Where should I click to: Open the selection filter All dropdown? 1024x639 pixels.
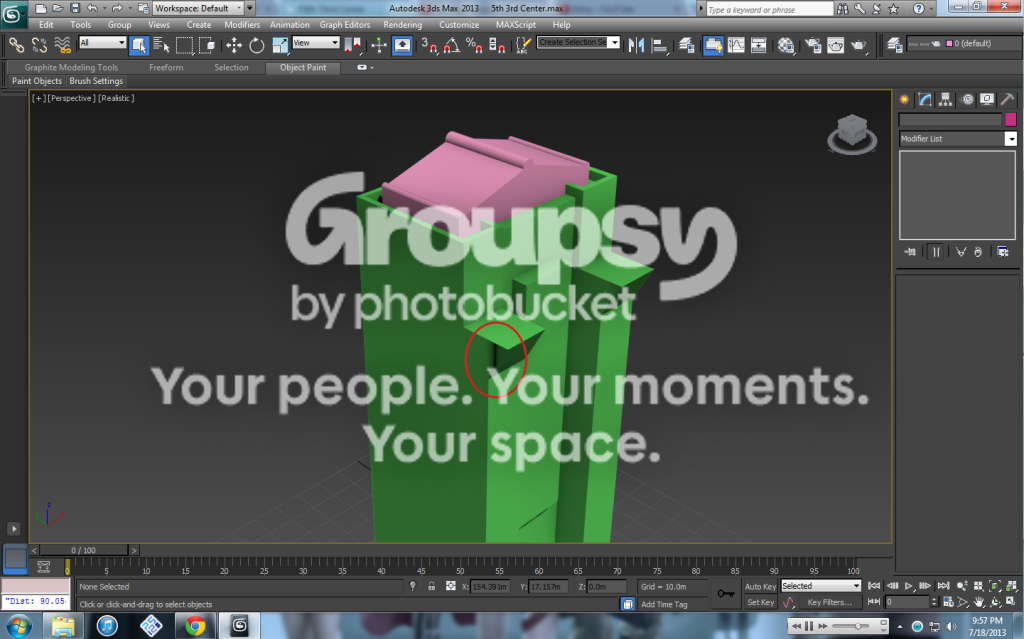pyautogui.click(x=102, y=42)
